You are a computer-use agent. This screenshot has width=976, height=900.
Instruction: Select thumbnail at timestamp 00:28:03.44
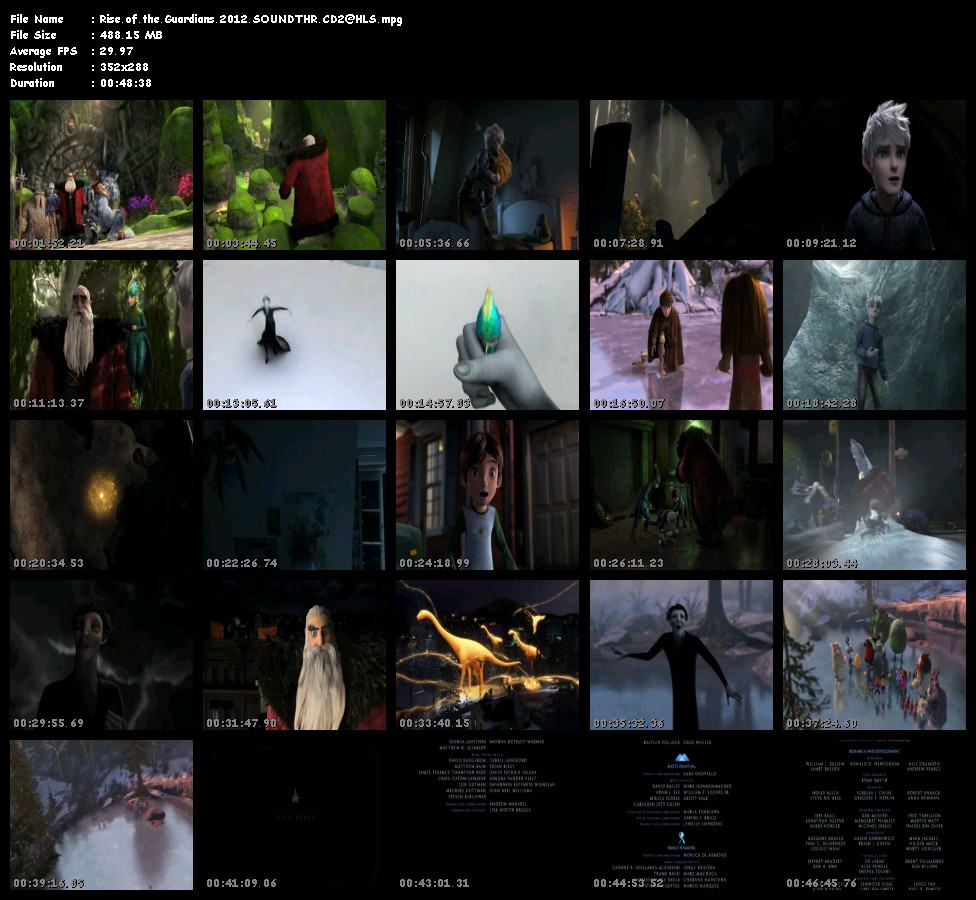pos(875,495)
